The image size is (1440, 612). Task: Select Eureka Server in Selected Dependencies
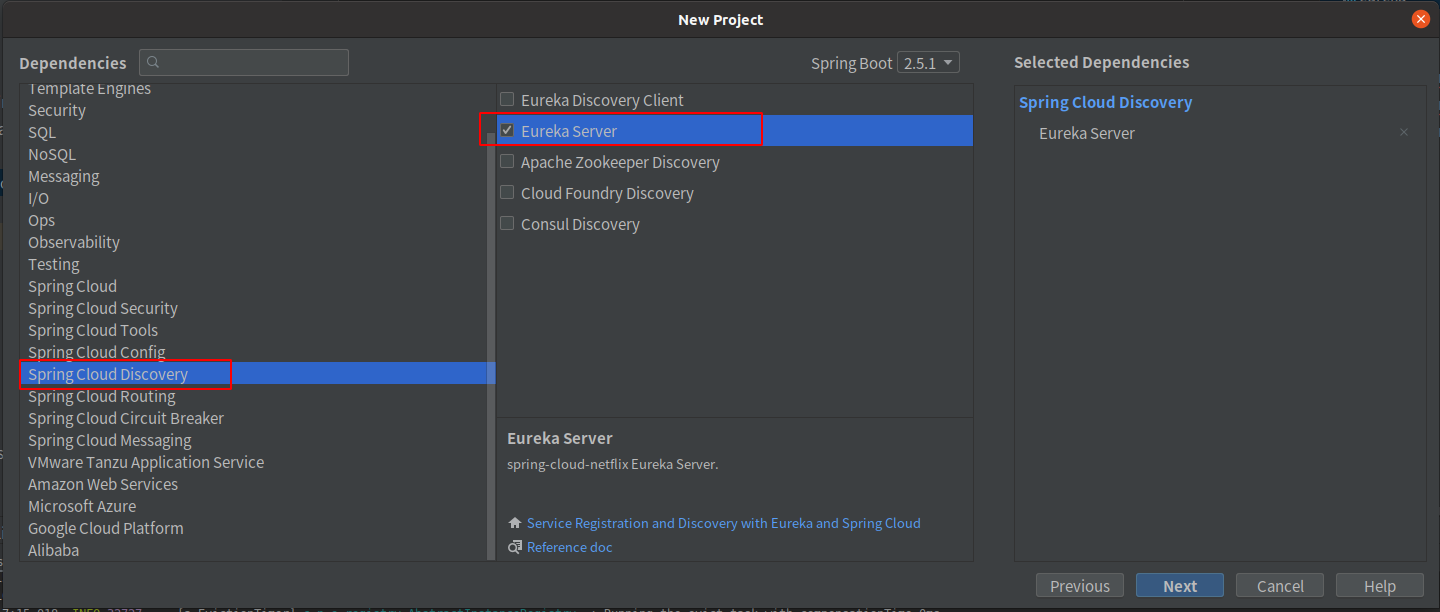click(x=1087, y=133)
